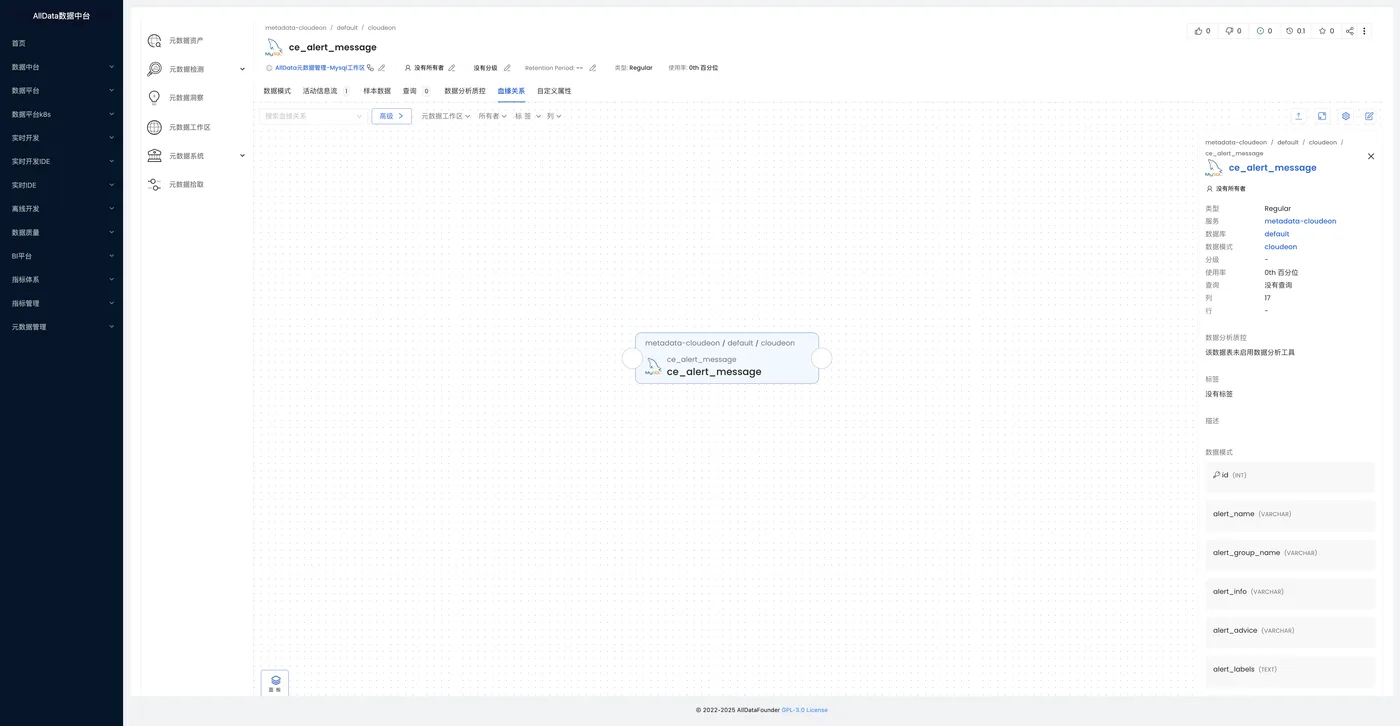1400x726 pixels.
Task: Open lineage settings gear icon
Action: coord(1346,116)
